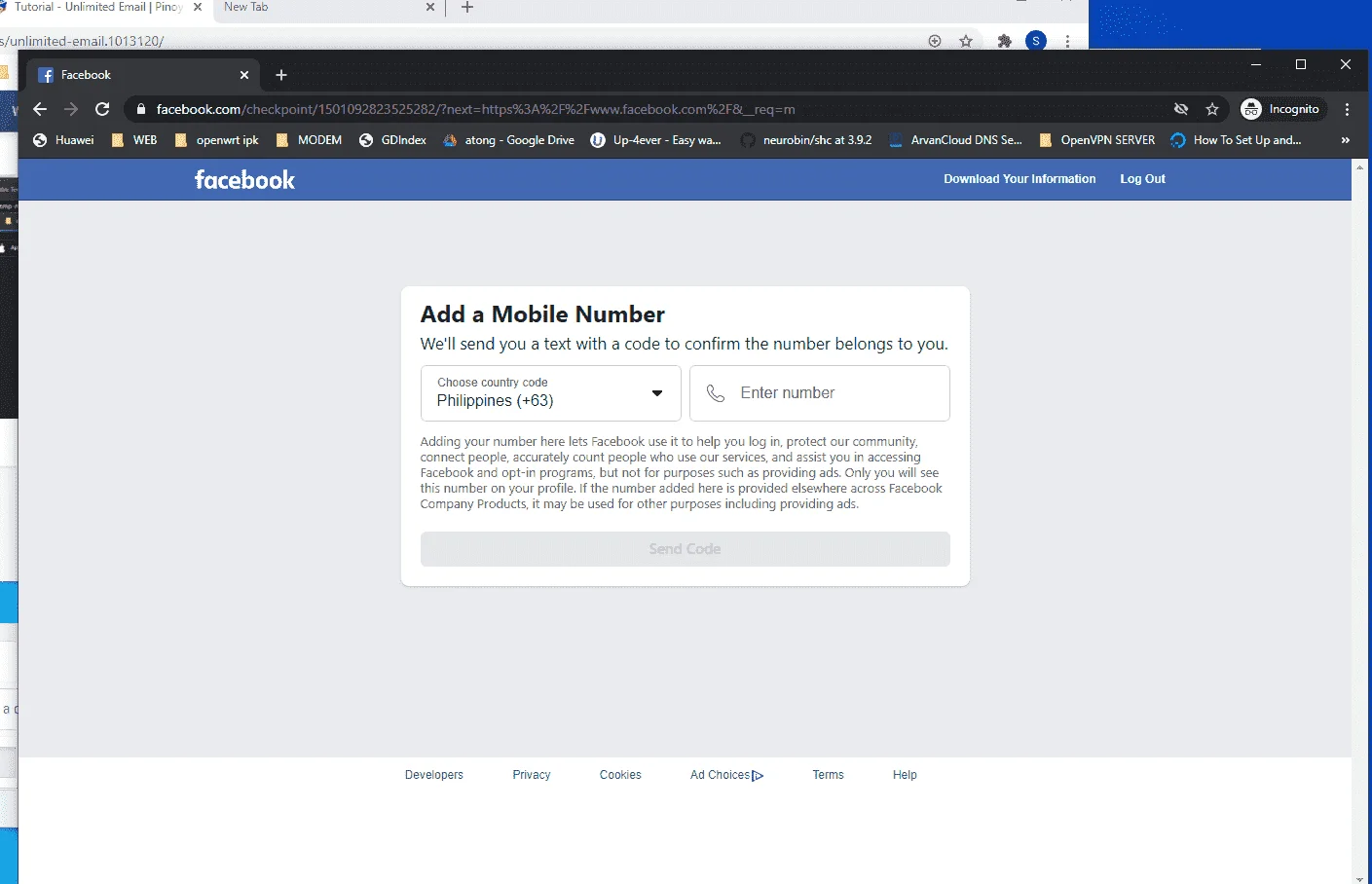Open ArvanCloud DNS bookmark

point(955,140)
